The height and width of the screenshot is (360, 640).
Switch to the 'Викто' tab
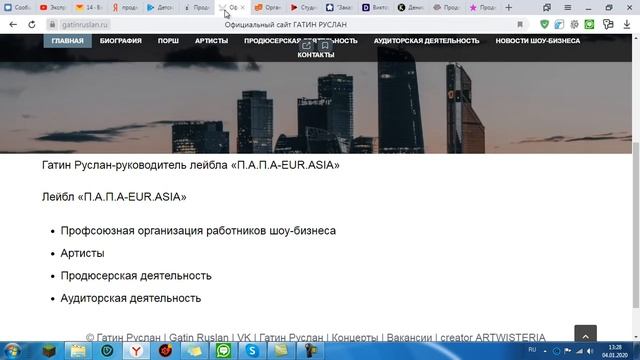tap(376, 7)
